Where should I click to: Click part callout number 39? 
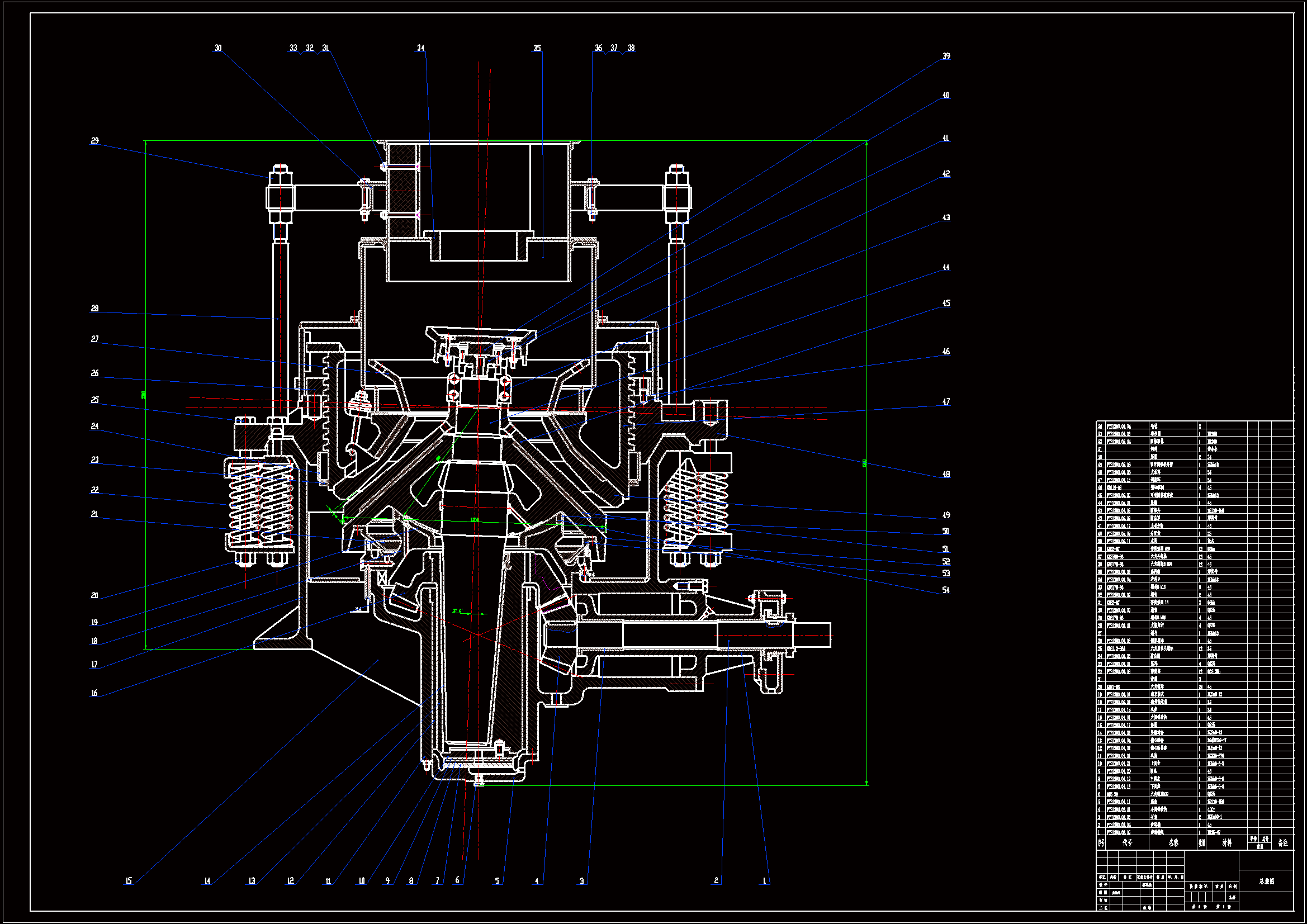click(945, 56)
